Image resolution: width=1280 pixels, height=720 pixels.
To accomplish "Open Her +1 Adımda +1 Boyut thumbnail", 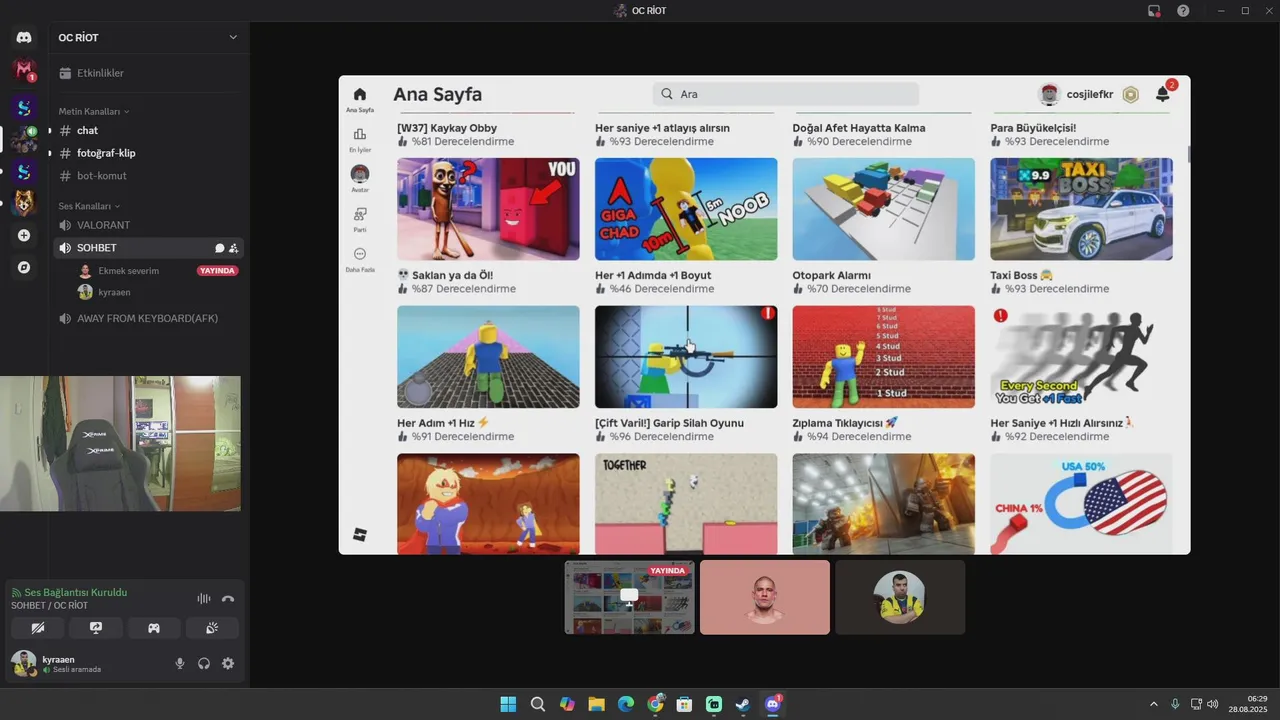I will click(x=686, y=209).
